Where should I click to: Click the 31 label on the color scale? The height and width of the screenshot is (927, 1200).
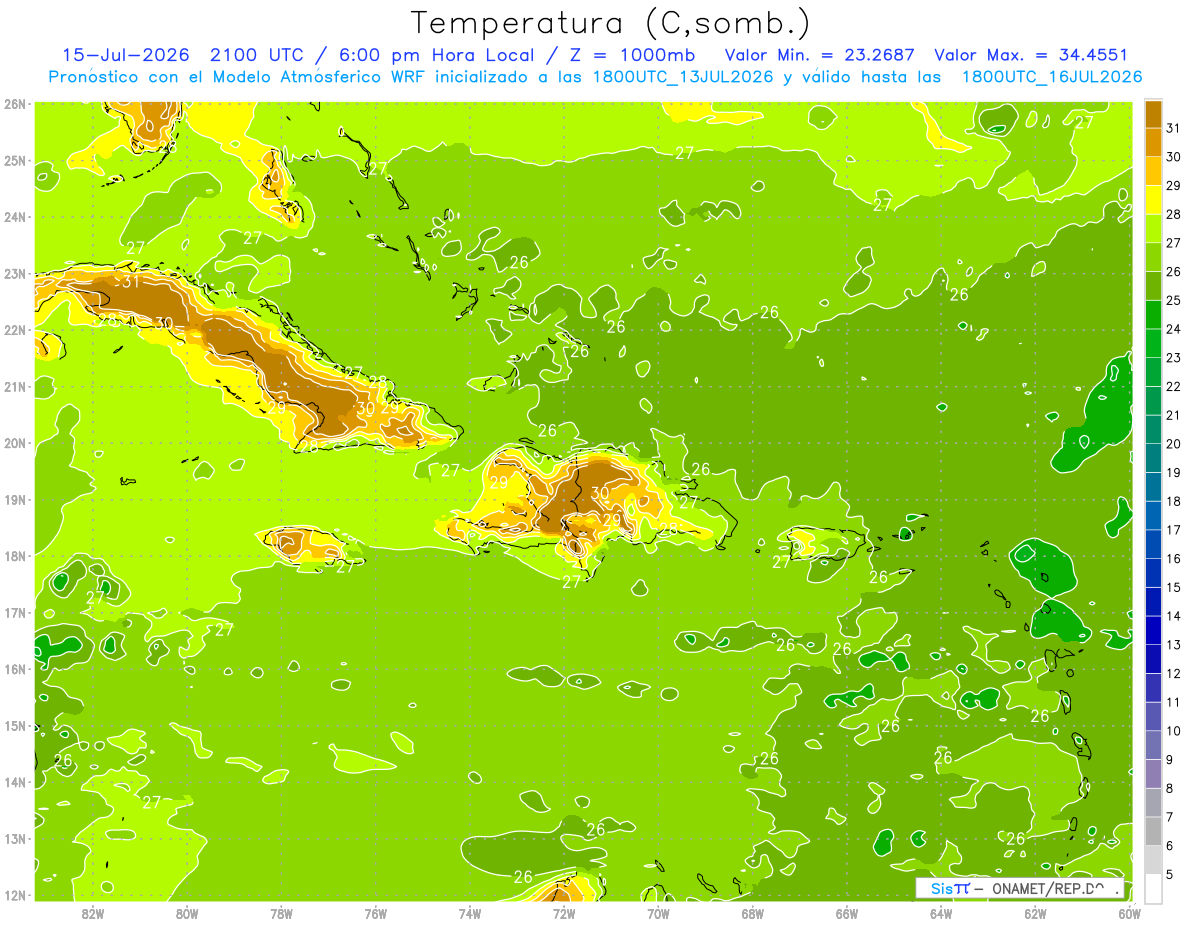pyautogui.click(x=1175, y=128)
